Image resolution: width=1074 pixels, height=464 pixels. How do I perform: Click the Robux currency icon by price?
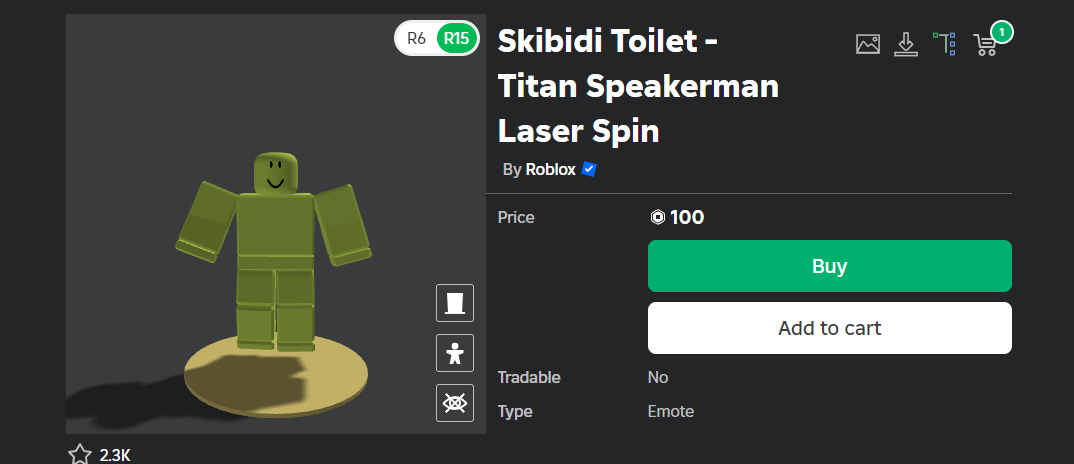click(x=658, y=218)
